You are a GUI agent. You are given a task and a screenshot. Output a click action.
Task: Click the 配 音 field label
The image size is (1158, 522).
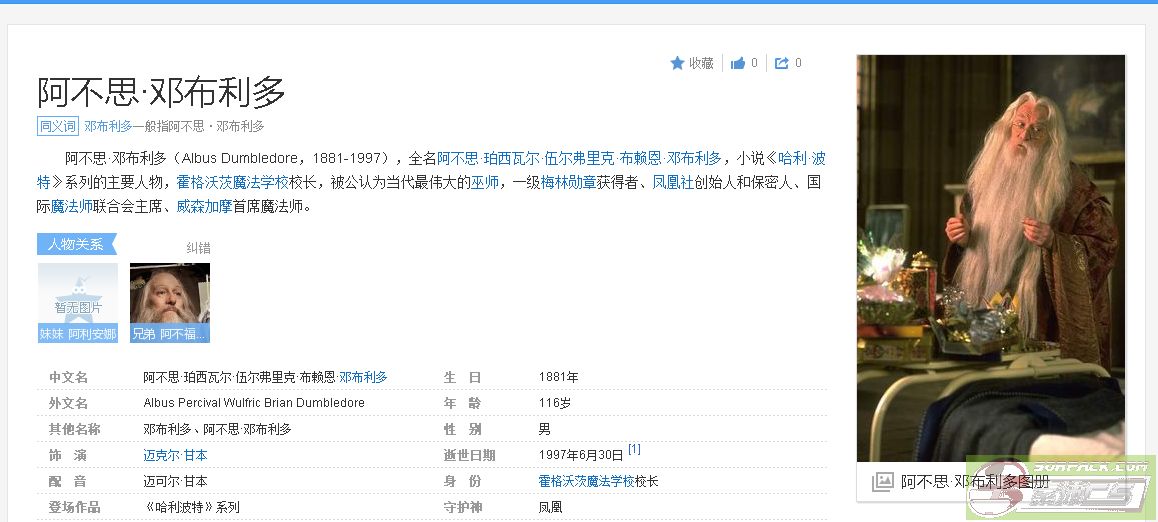[x=68, y=481]
